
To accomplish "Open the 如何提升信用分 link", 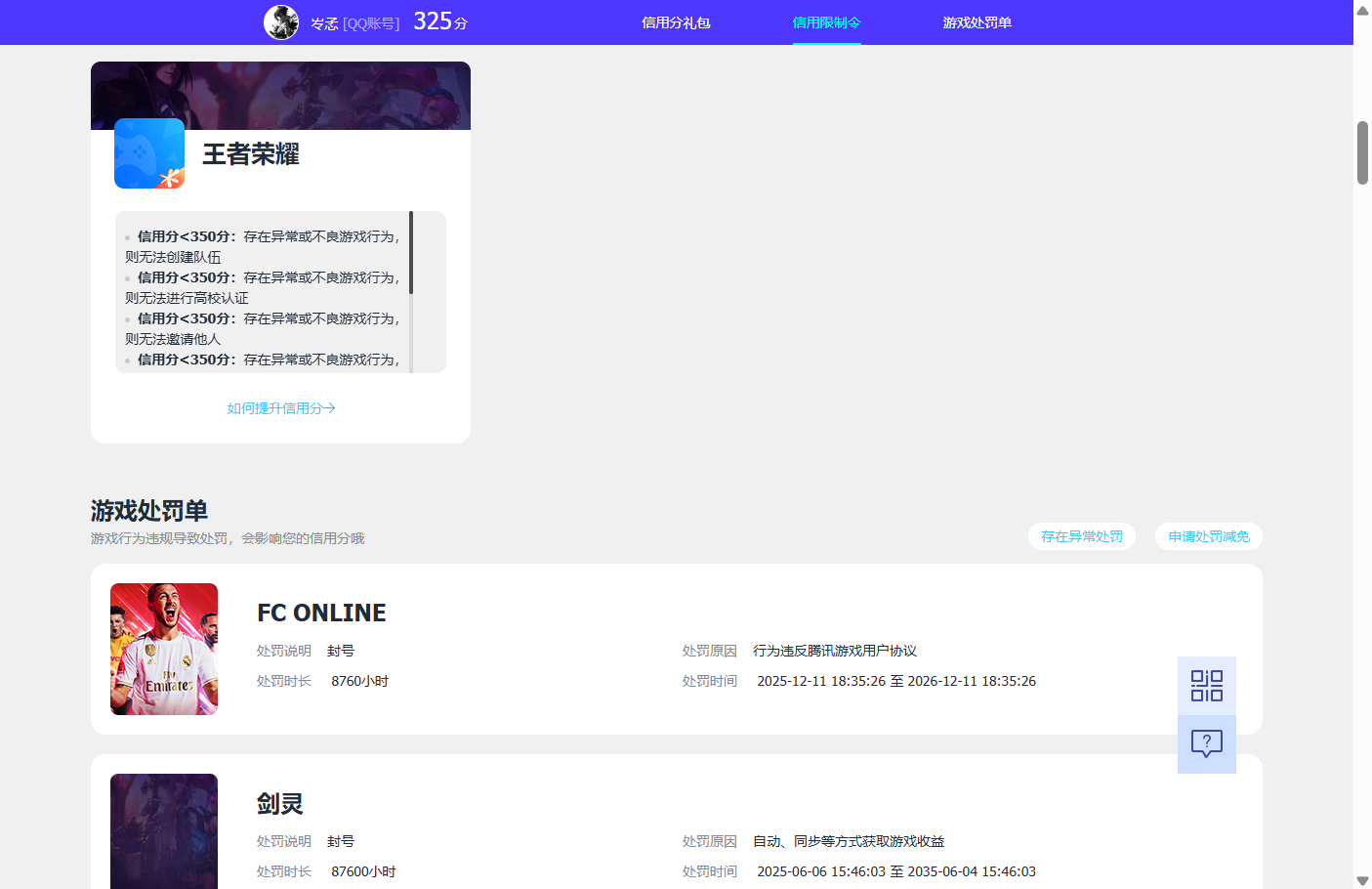I will [x=280, y=407].
